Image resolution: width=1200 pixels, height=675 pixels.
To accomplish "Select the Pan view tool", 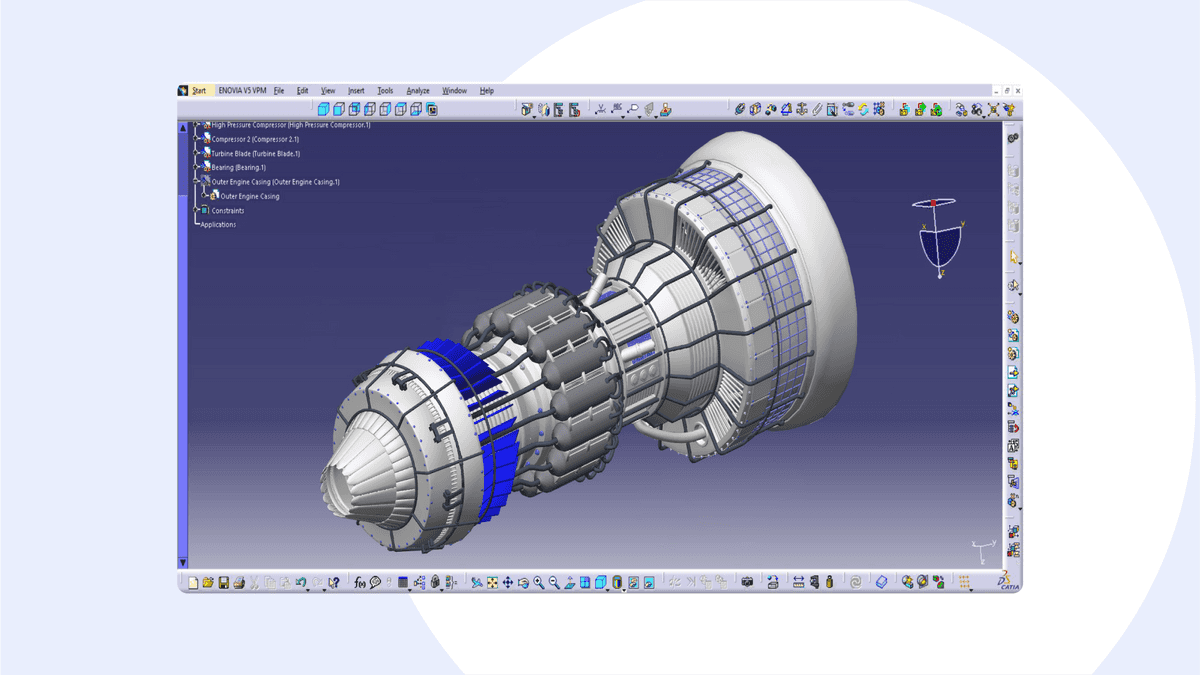I will pyautogui.click(x=507, y=582).
